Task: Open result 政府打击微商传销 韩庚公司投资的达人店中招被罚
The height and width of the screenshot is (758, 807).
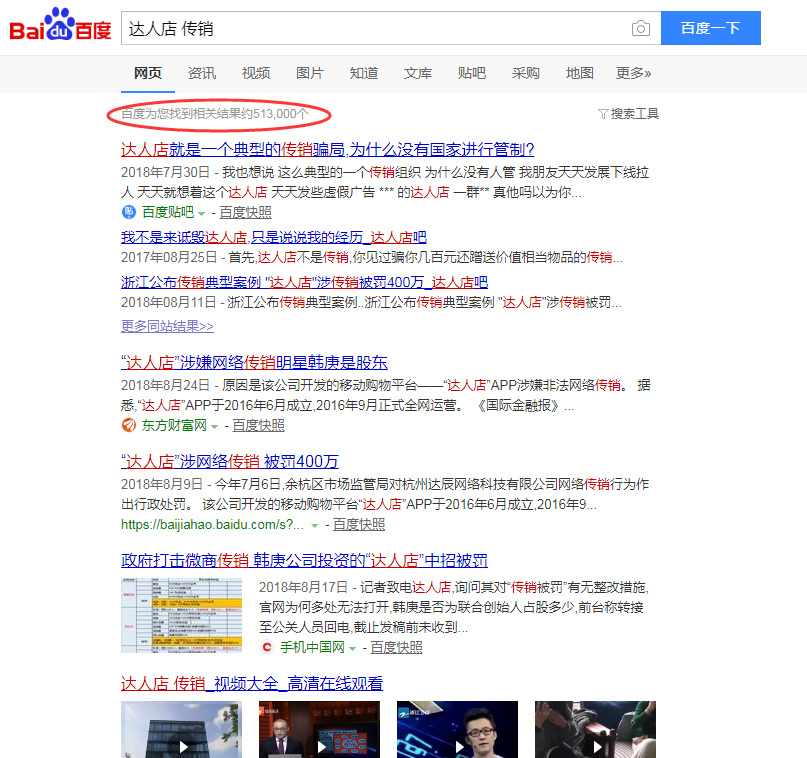Action: 304,560
